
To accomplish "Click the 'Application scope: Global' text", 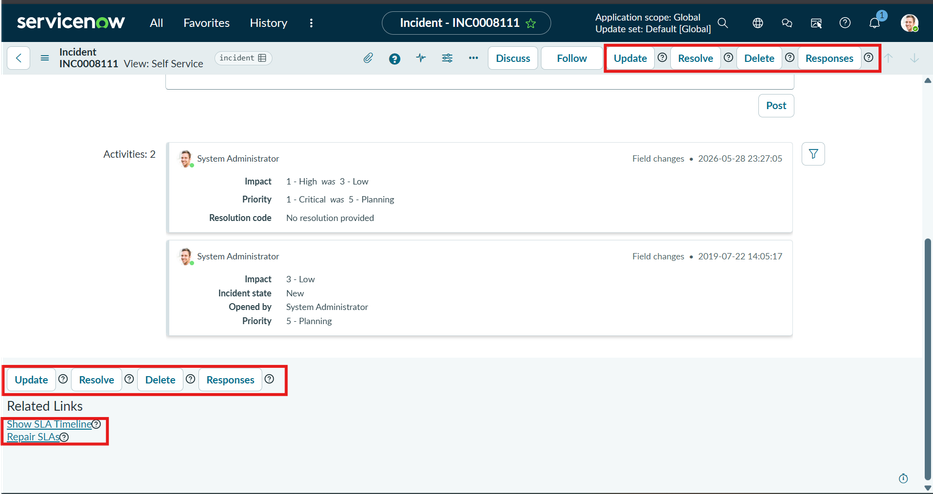I will pyautogui.click(x=648, y=17).
